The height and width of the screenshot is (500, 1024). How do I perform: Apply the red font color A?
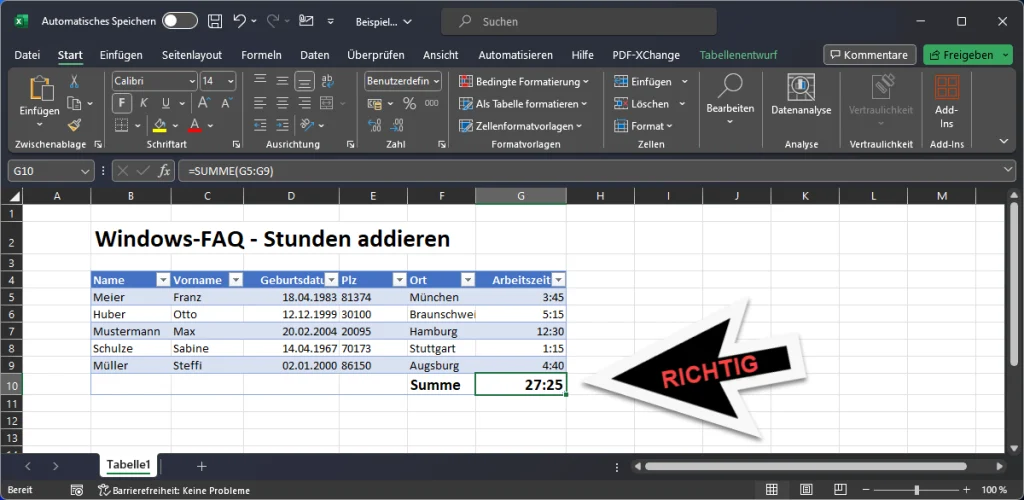(x=195, y=125)
